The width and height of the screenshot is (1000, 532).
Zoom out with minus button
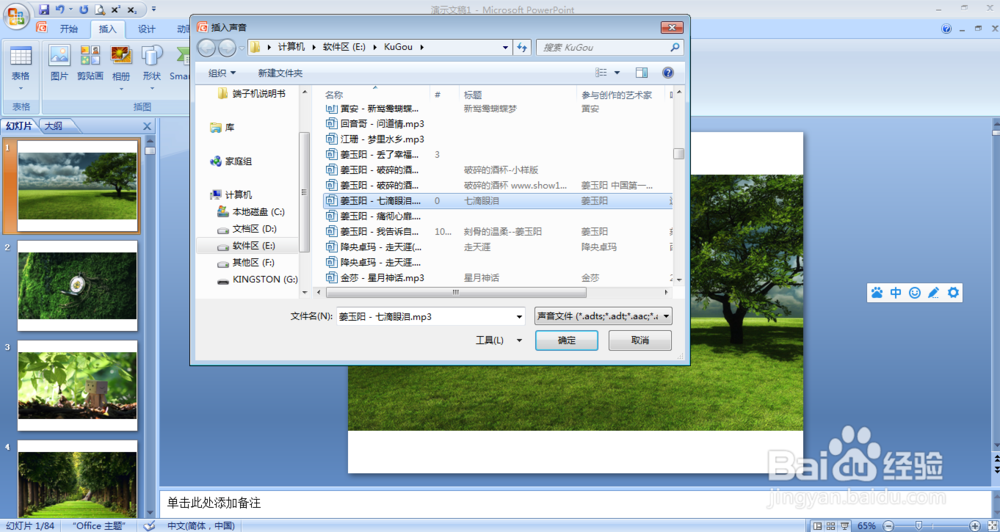click(x=888, y=526)
